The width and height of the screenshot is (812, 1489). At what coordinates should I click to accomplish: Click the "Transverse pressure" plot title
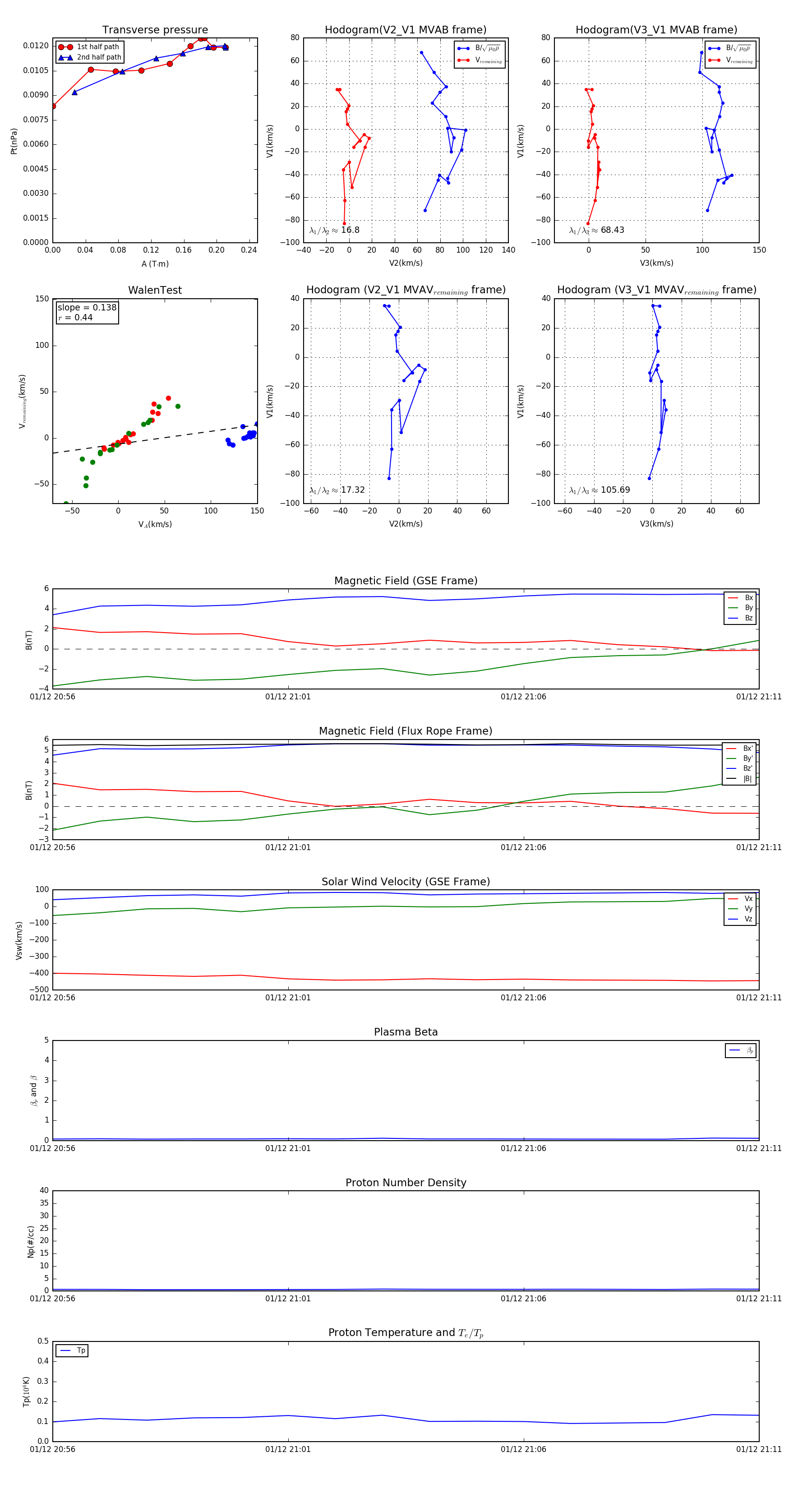point(155,30)
